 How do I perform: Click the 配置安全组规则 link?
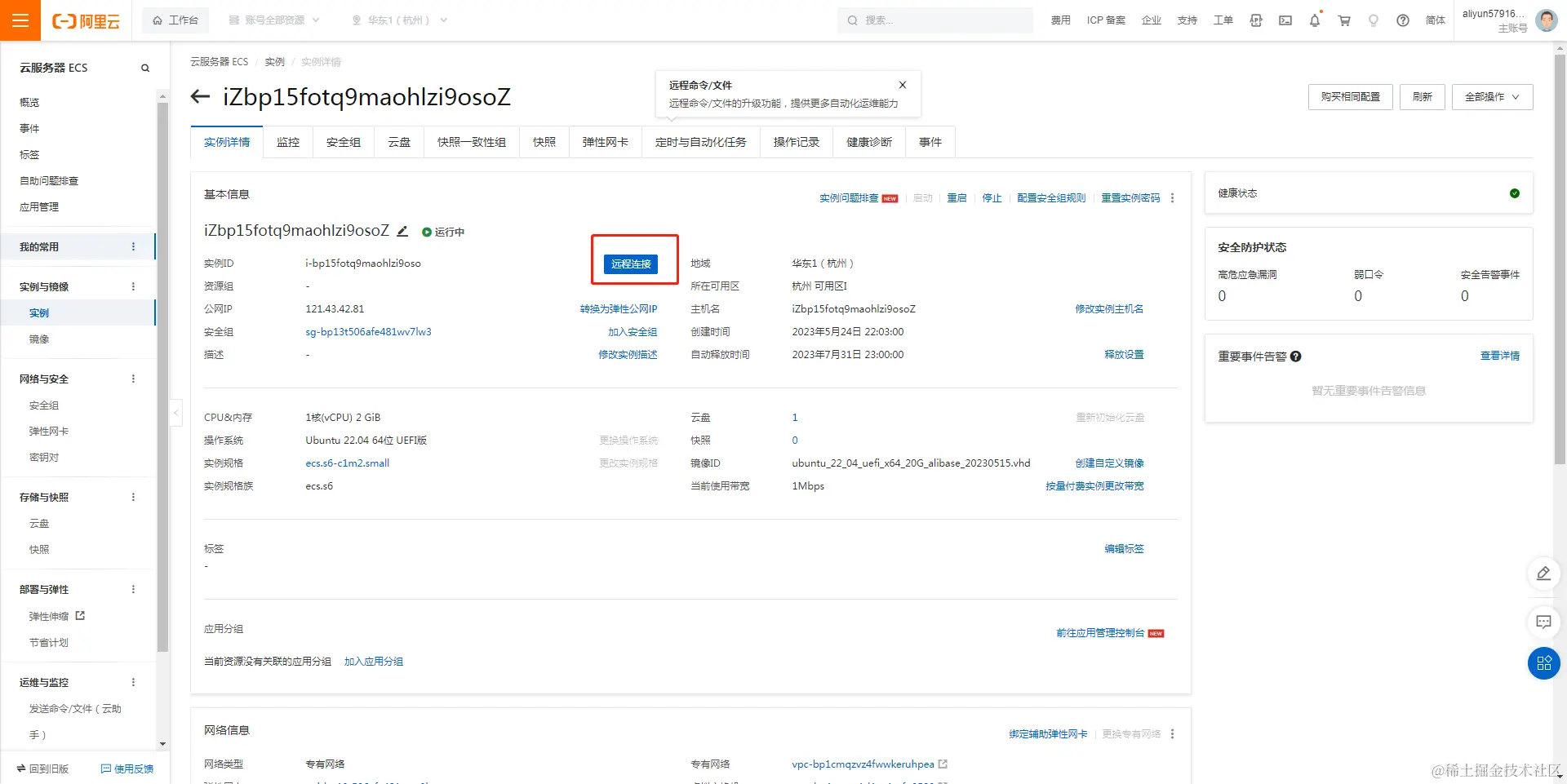(x=1051, y=198)
